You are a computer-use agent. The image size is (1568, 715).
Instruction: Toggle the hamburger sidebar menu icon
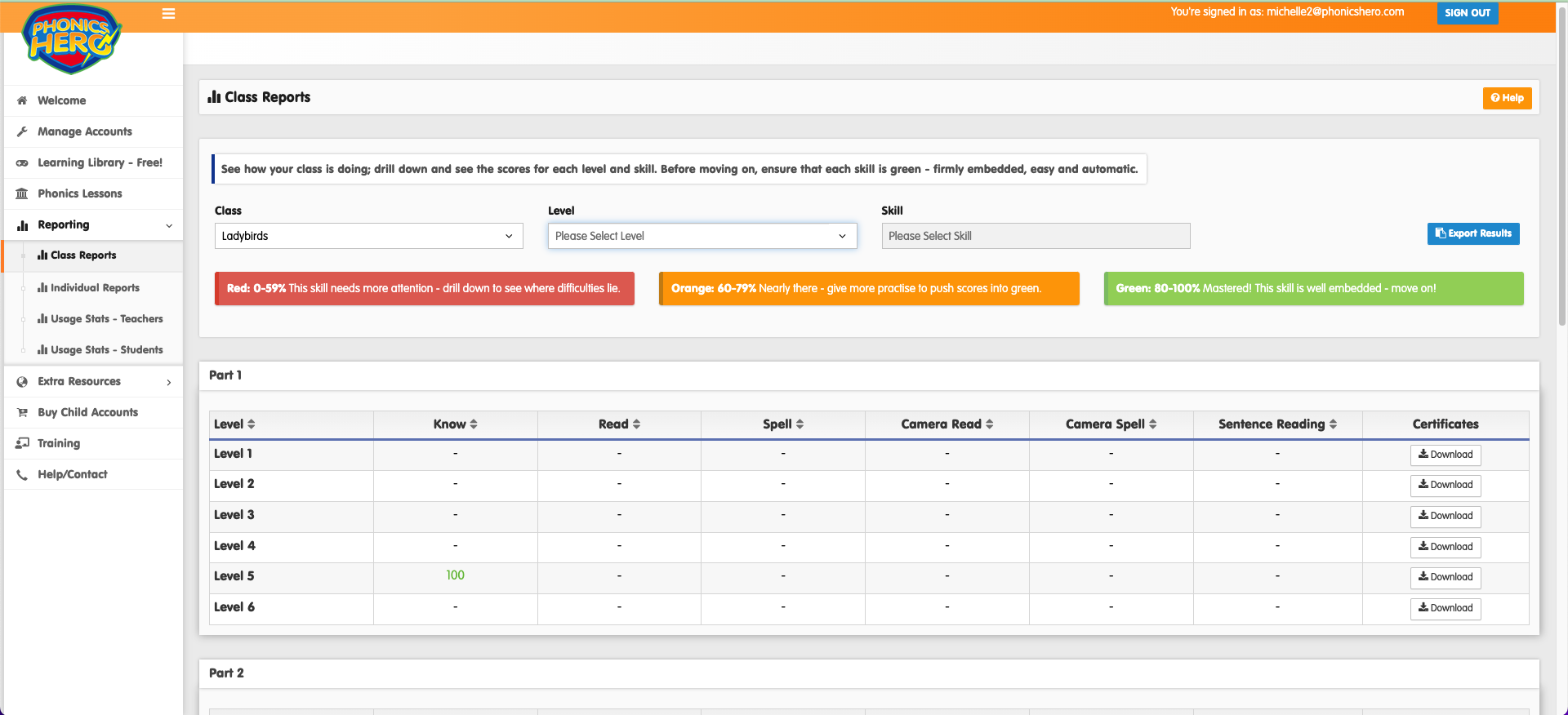coord(169,13)
